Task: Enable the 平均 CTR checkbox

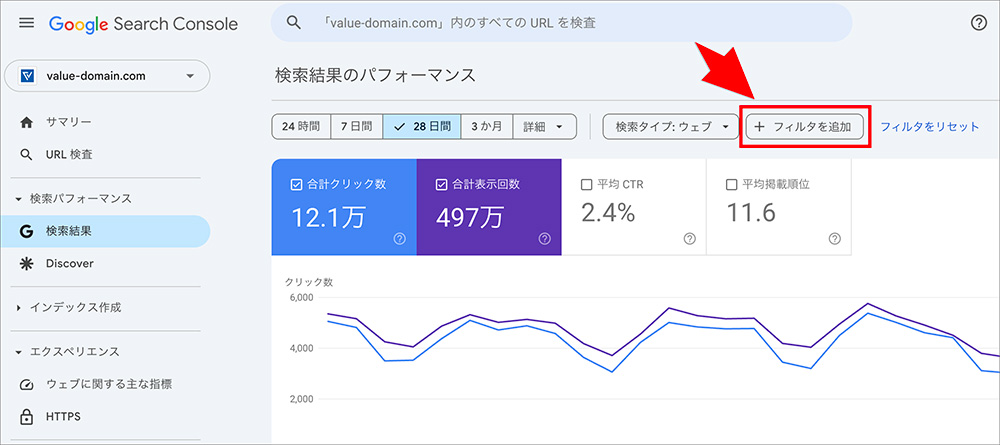Action: [586, 185]
